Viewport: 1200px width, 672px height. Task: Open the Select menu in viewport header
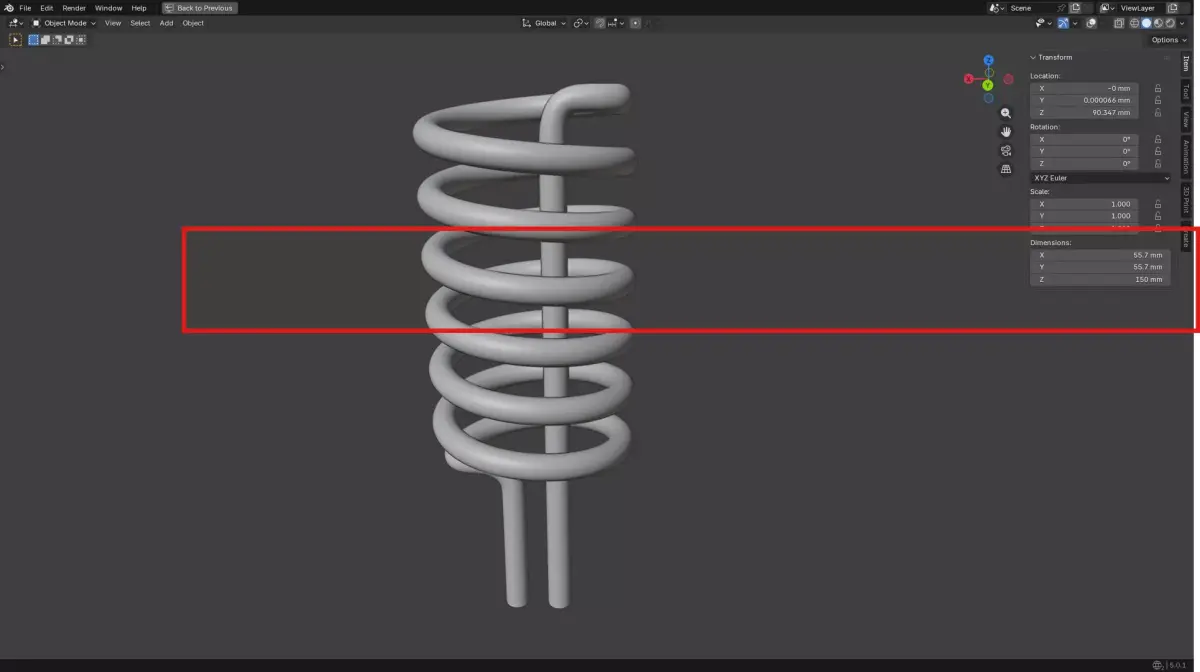pyautogui.click(x=140, y=23)
